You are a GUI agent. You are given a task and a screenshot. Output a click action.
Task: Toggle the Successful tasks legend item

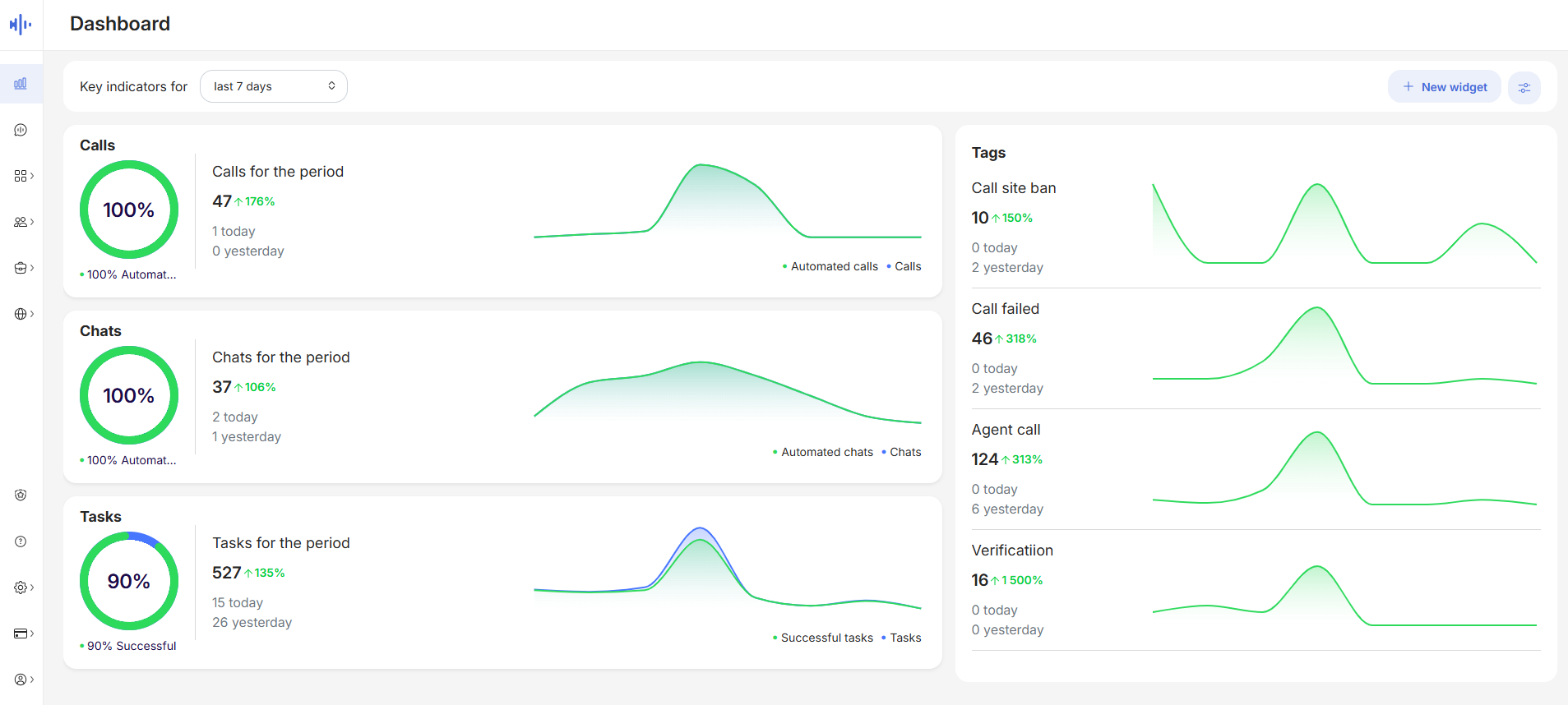pos(823,638)
